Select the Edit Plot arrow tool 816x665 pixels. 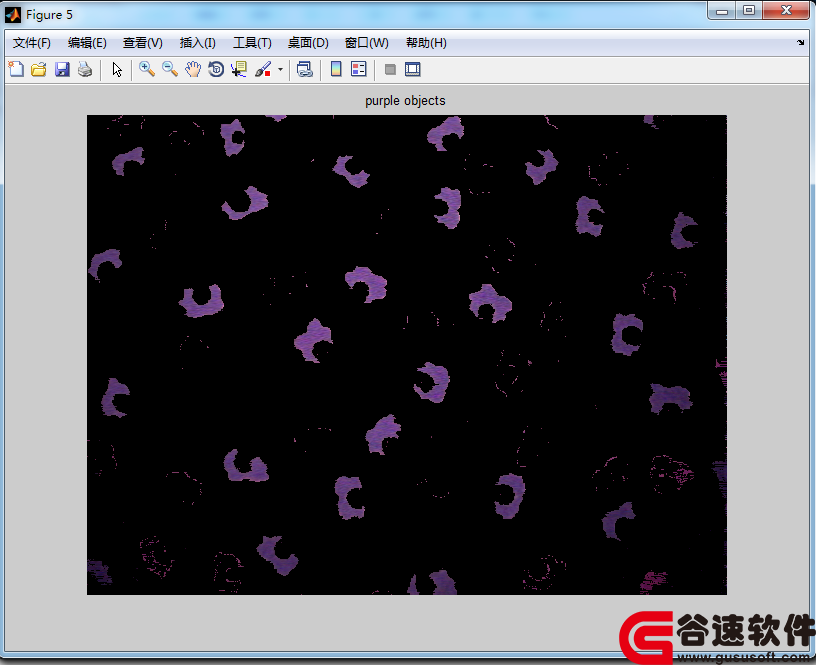[117, 69]
